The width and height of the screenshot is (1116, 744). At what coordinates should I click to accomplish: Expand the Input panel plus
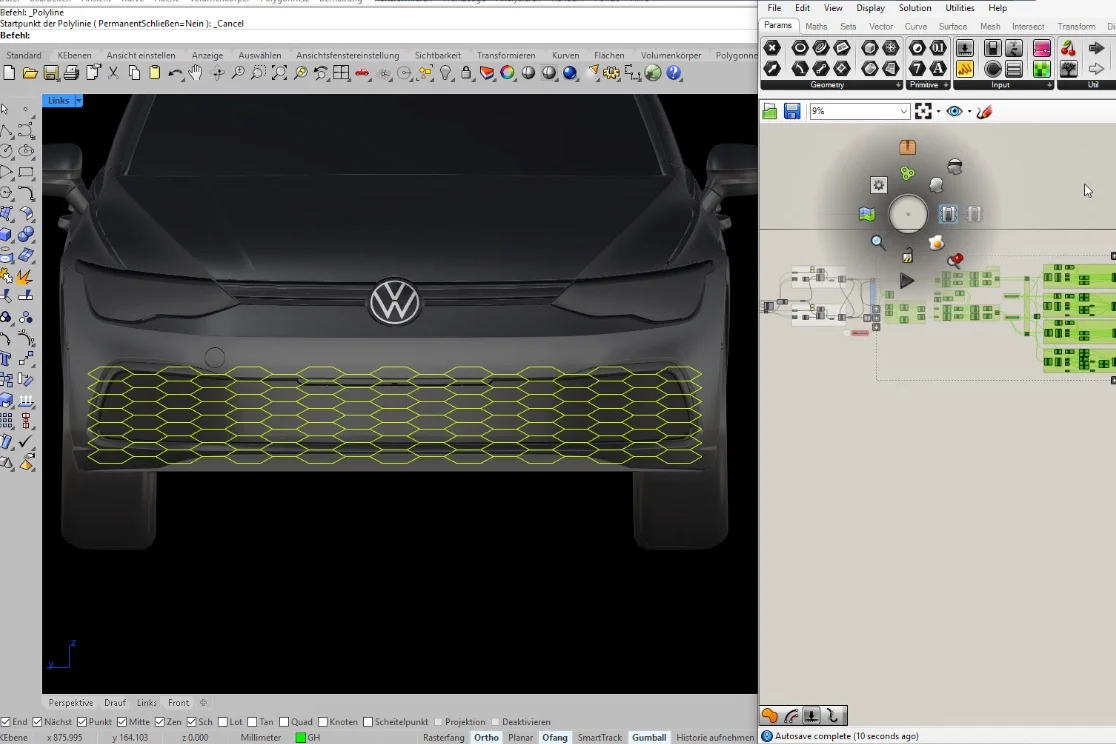(1049, 85)
